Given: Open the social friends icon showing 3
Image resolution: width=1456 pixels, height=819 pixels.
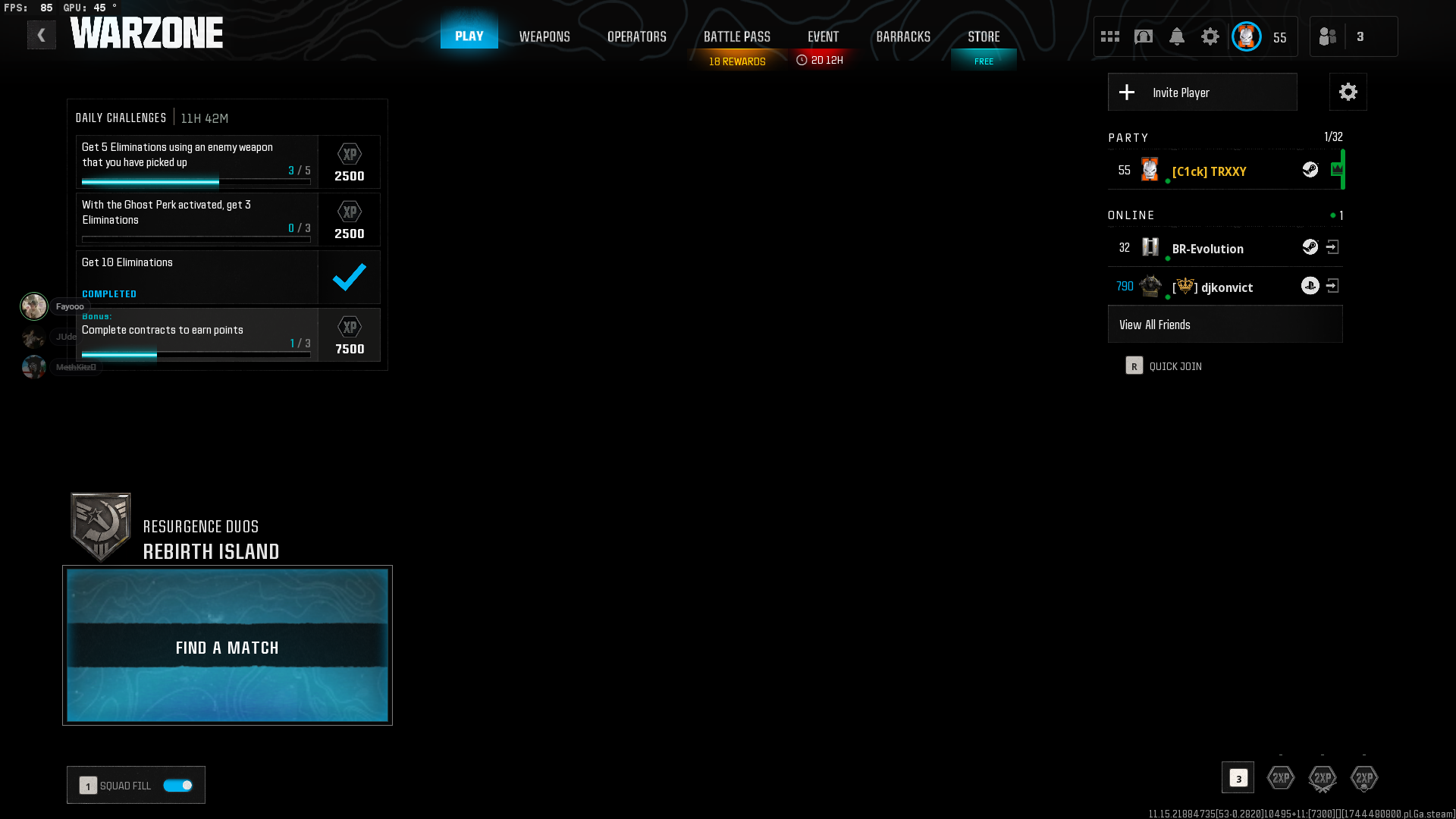Looking at the screenshot, I should (1328, 36).
